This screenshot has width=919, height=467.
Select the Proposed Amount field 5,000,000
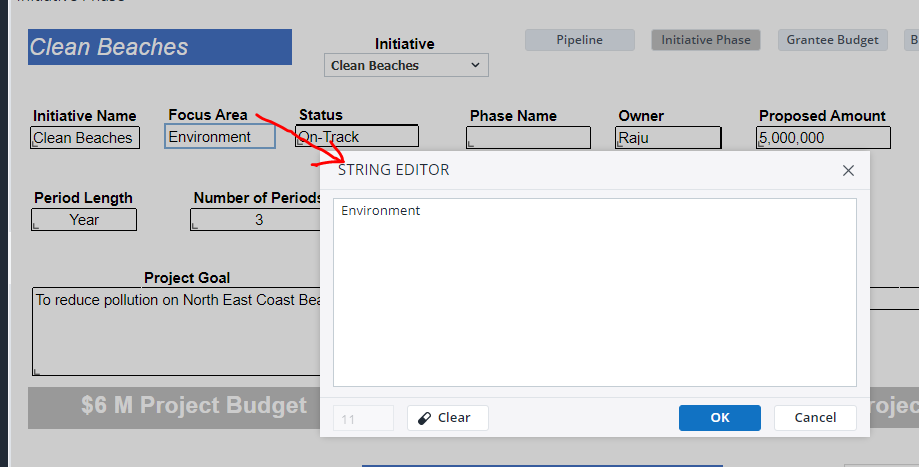(823, 138)
